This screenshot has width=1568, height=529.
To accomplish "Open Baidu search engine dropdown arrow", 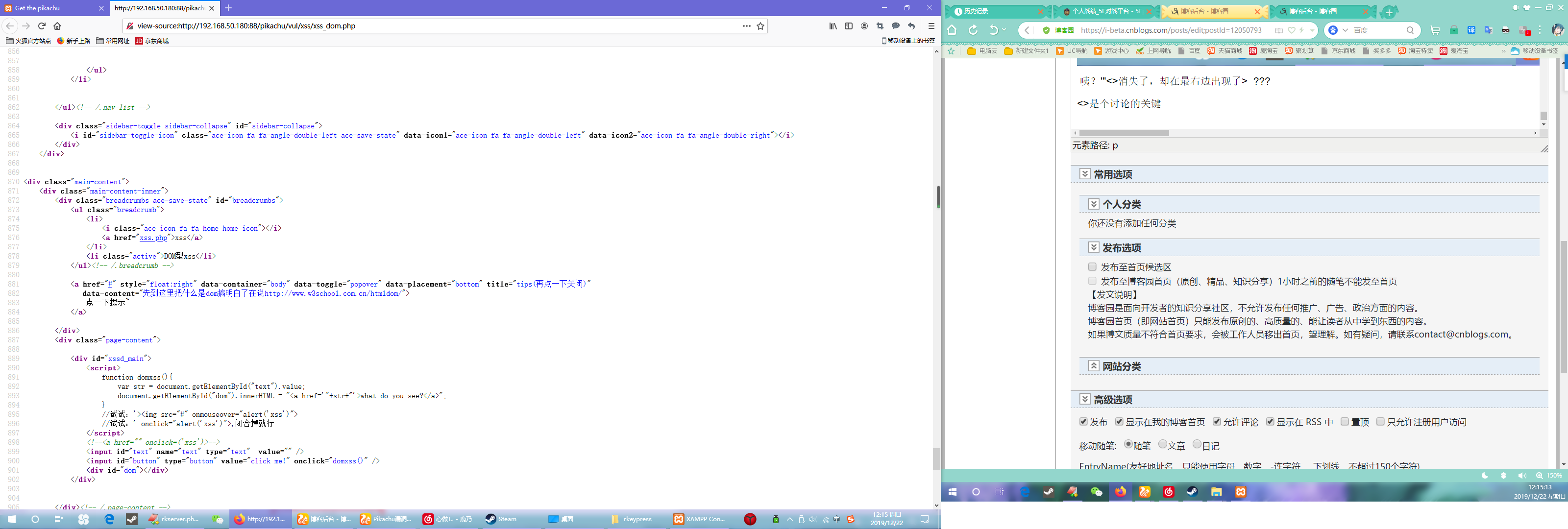I will click(x=1345, y=30).
